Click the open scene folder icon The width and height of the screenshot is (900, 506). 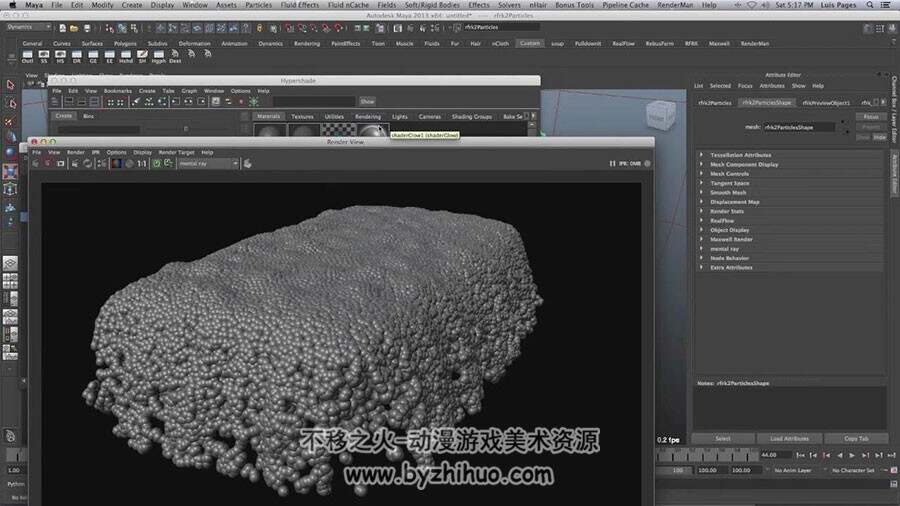pos(74,28)
